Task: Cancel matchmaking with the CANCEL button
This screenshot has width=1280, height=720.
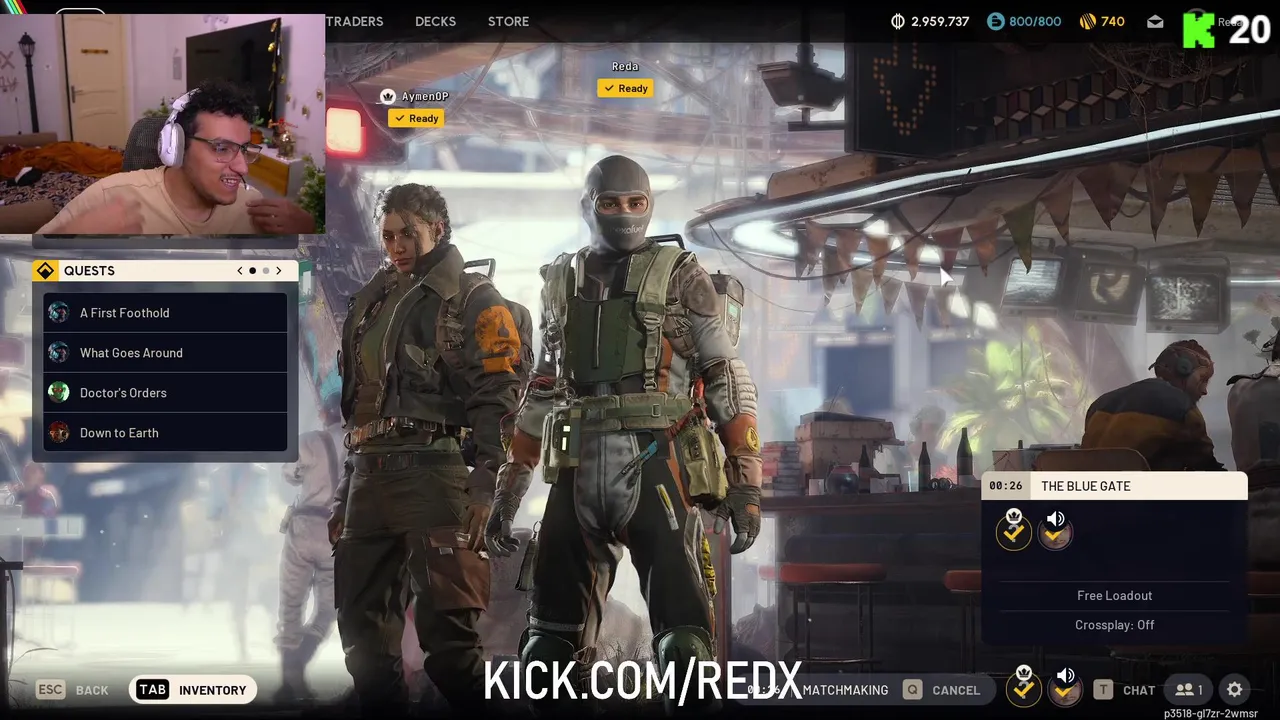Action: [942, 690]
